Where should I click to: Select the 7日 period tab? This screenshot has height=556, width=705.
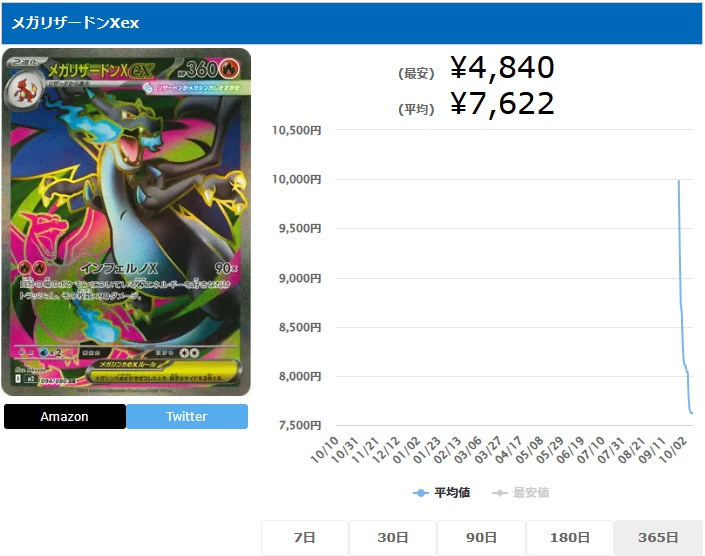(x=305, y=537)
